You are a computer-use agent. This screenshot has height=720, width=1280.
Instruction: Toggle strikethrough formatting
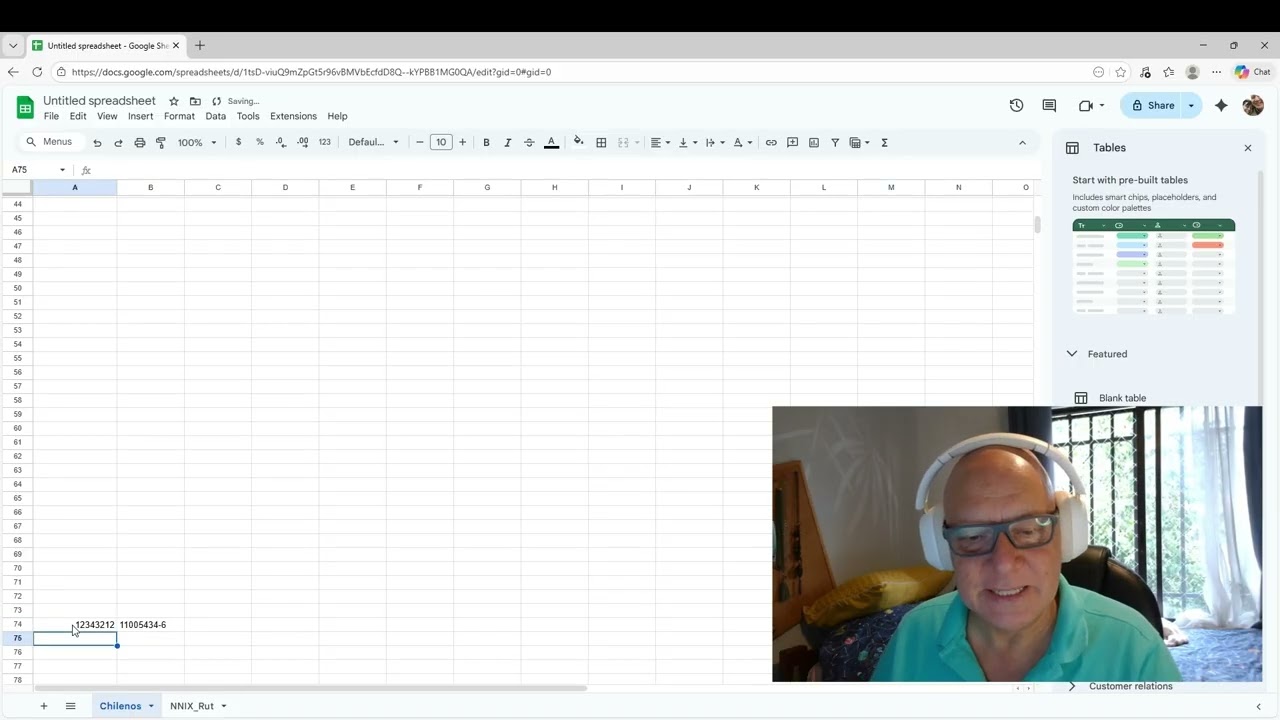coord(529,143)
